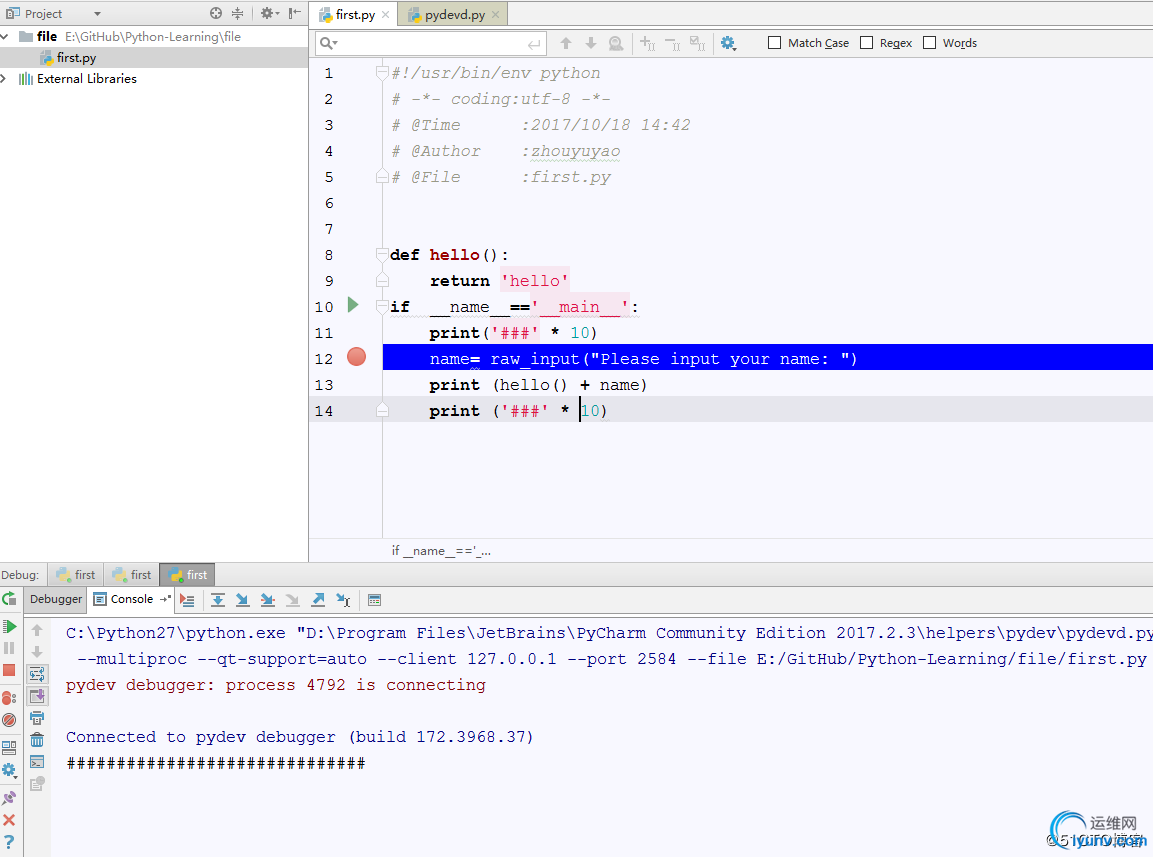Close the debug session with red X
This screenshot has width=1153, height=857.
[10, 820]
